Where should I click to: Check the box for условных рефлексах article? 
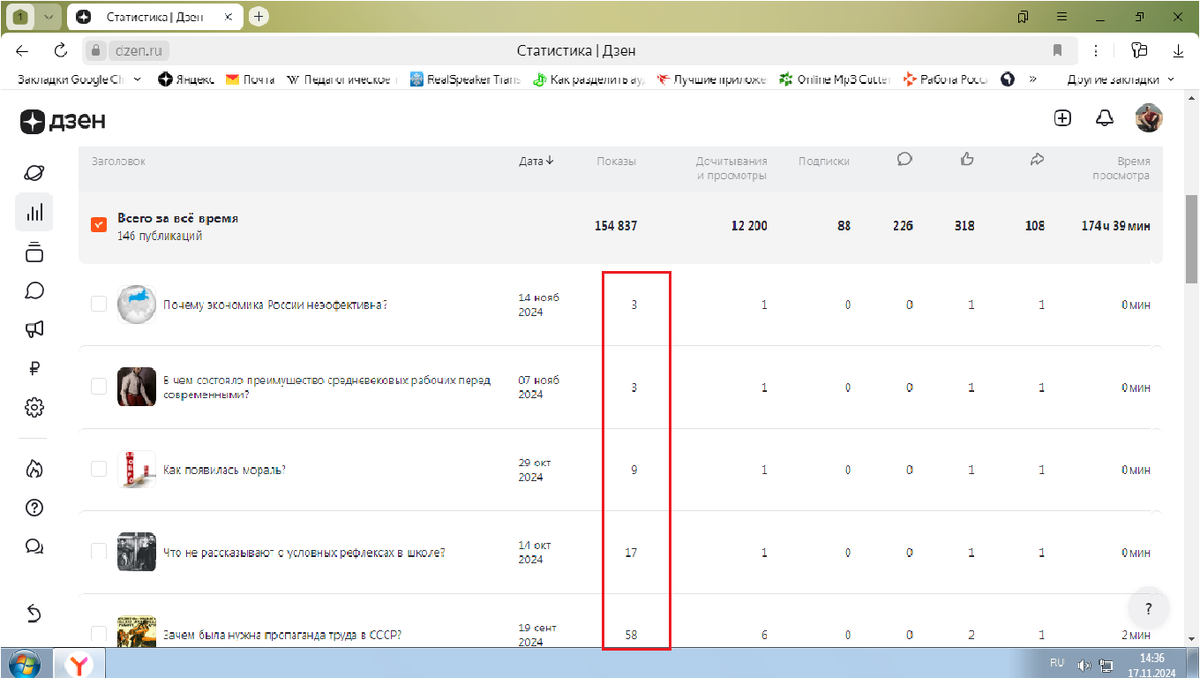point(99,551)
